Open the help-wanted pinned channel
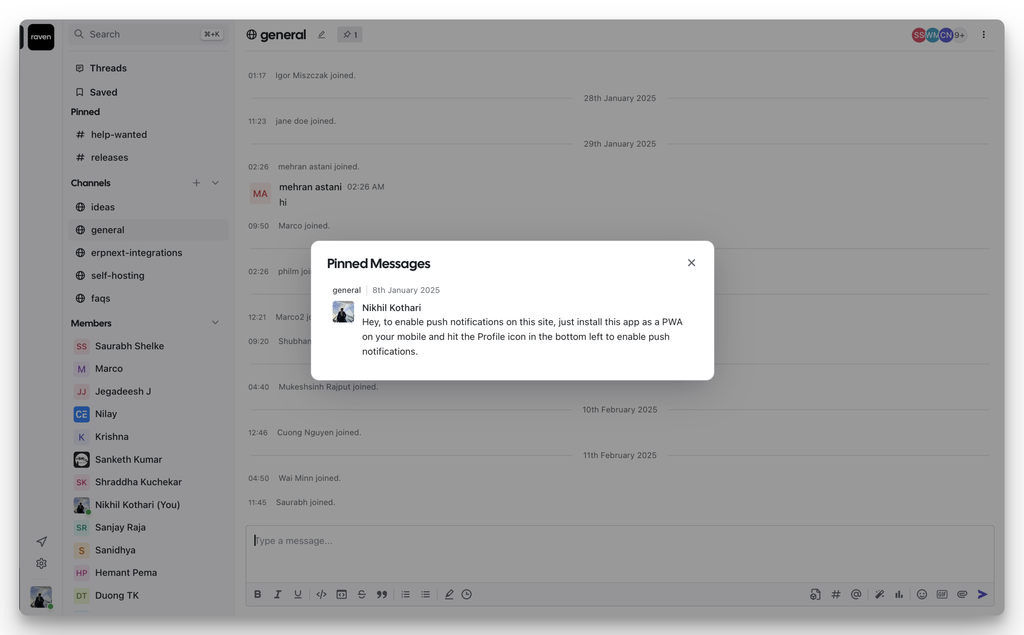 (118, 134)
